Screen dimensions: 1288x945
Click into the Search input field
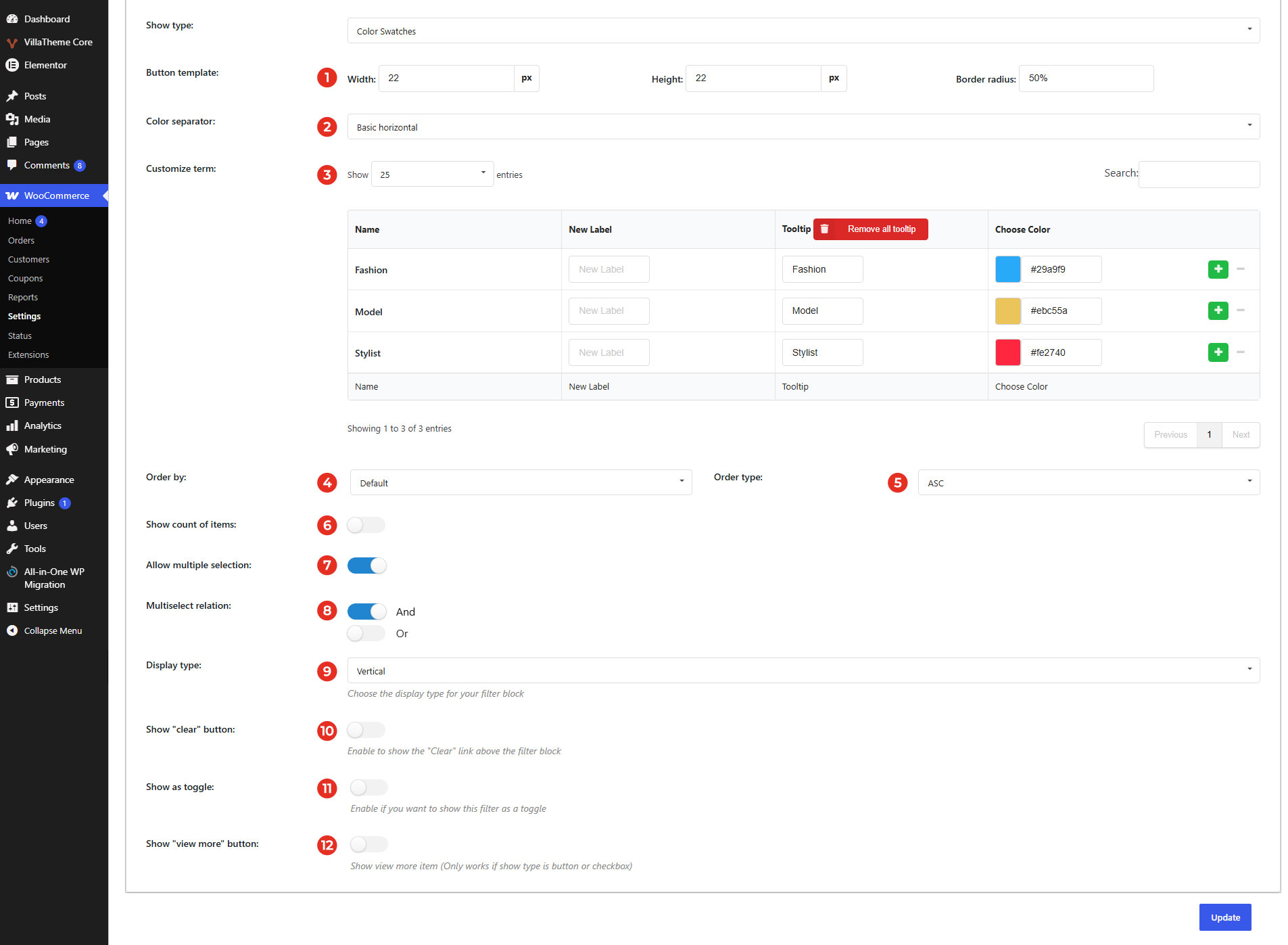point(1199,174)
